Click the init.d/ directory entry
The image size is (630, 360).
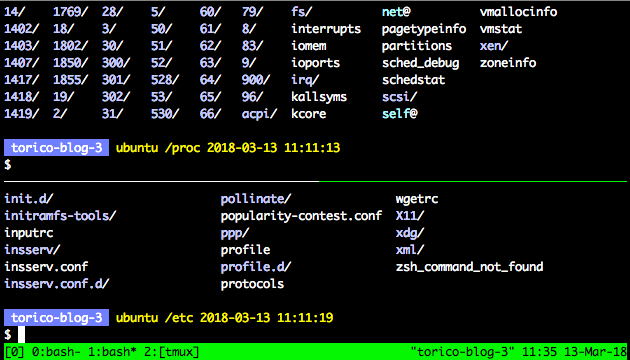click(29, 198)
